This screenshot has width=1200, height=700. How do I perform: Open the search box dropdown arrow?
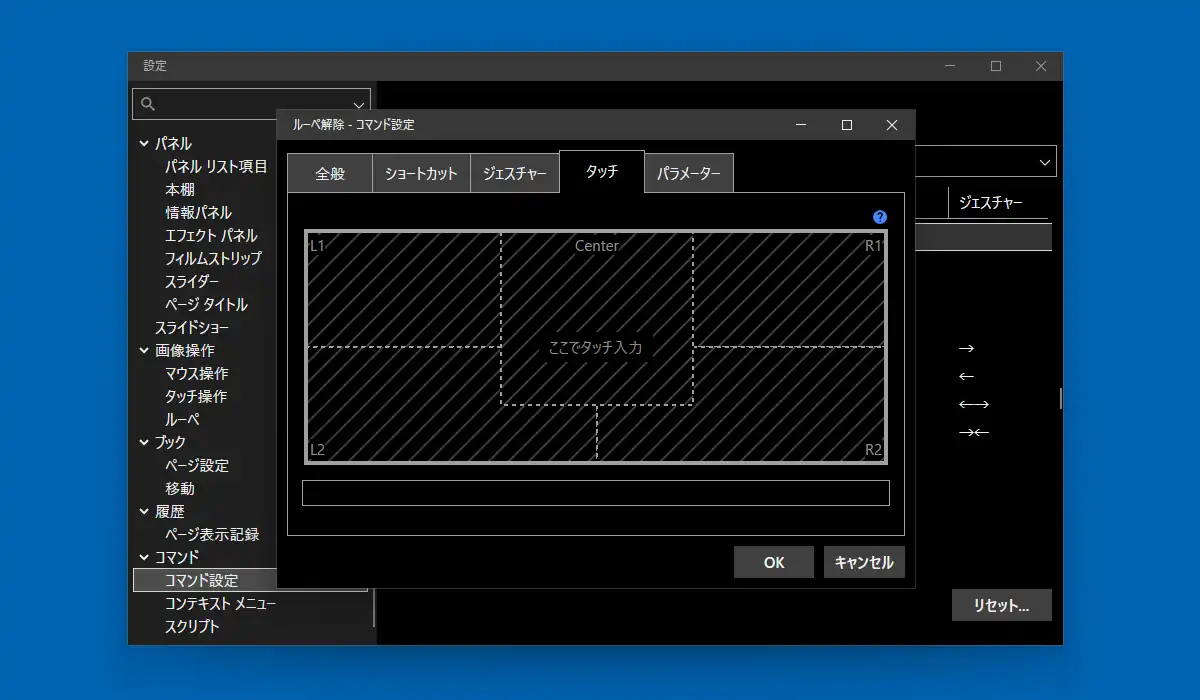pyautogui.click(x=359, y=104)
